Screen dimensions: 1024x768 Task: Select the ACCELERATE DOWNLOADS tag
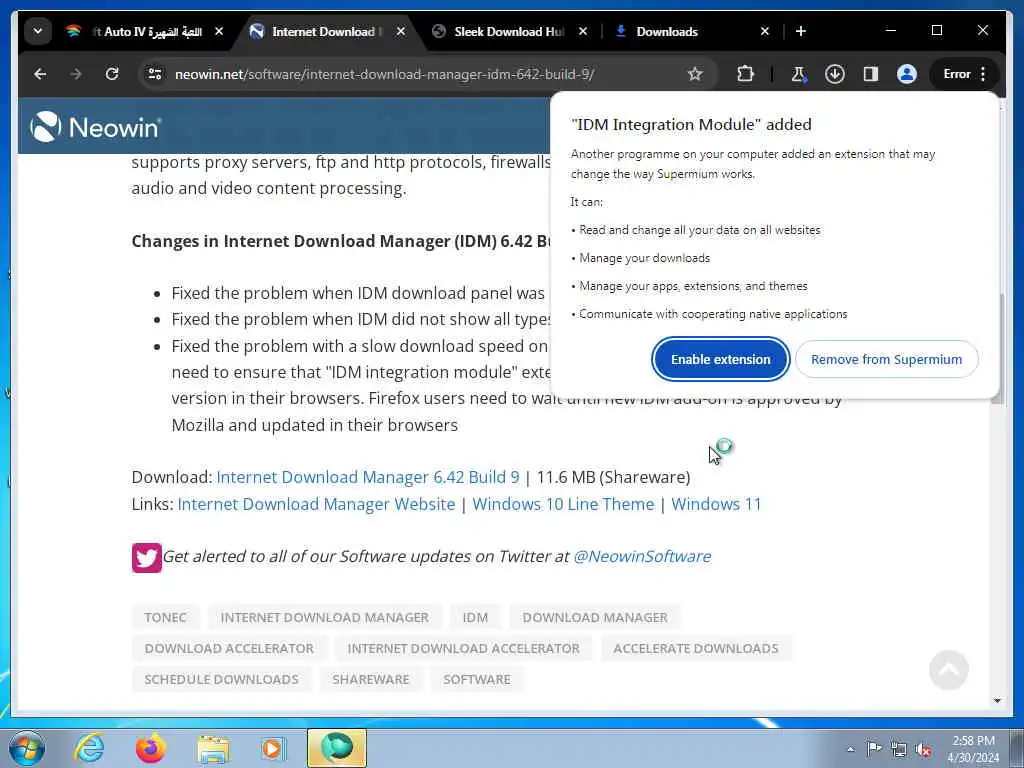696,648
